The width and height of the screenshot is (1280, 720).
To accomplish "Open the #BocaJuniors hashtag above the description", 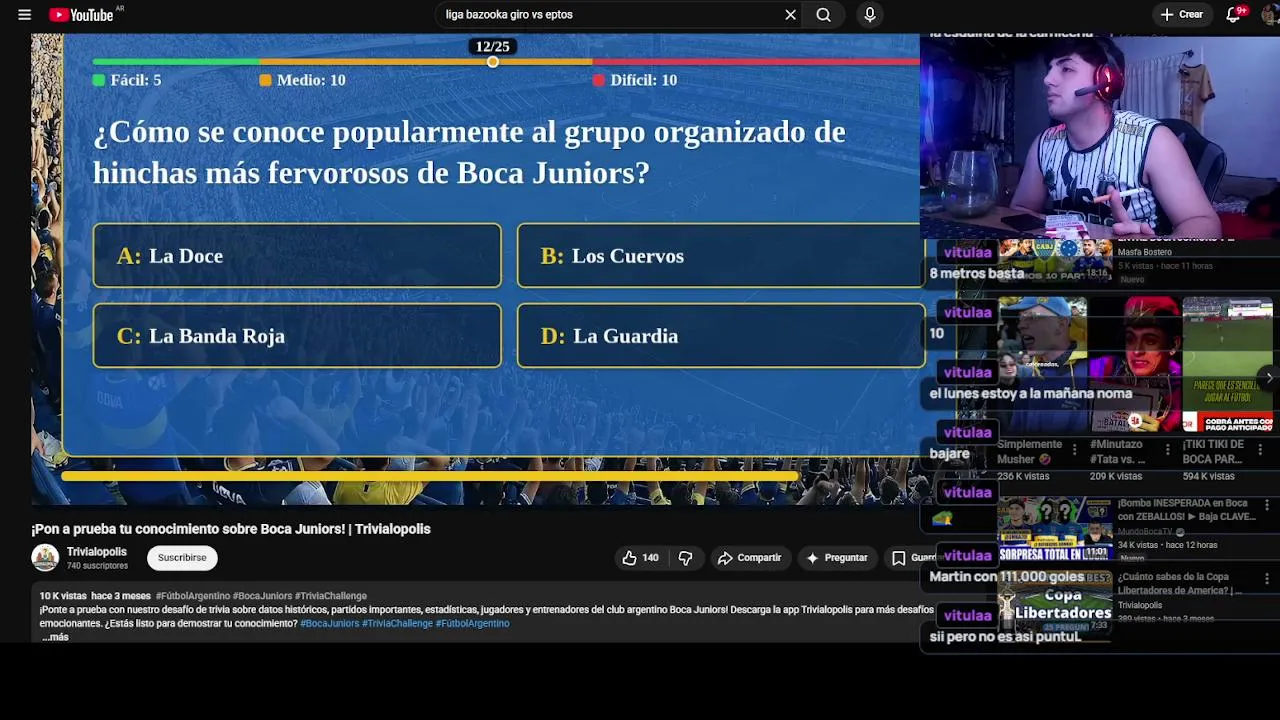I will coord(262,596).
